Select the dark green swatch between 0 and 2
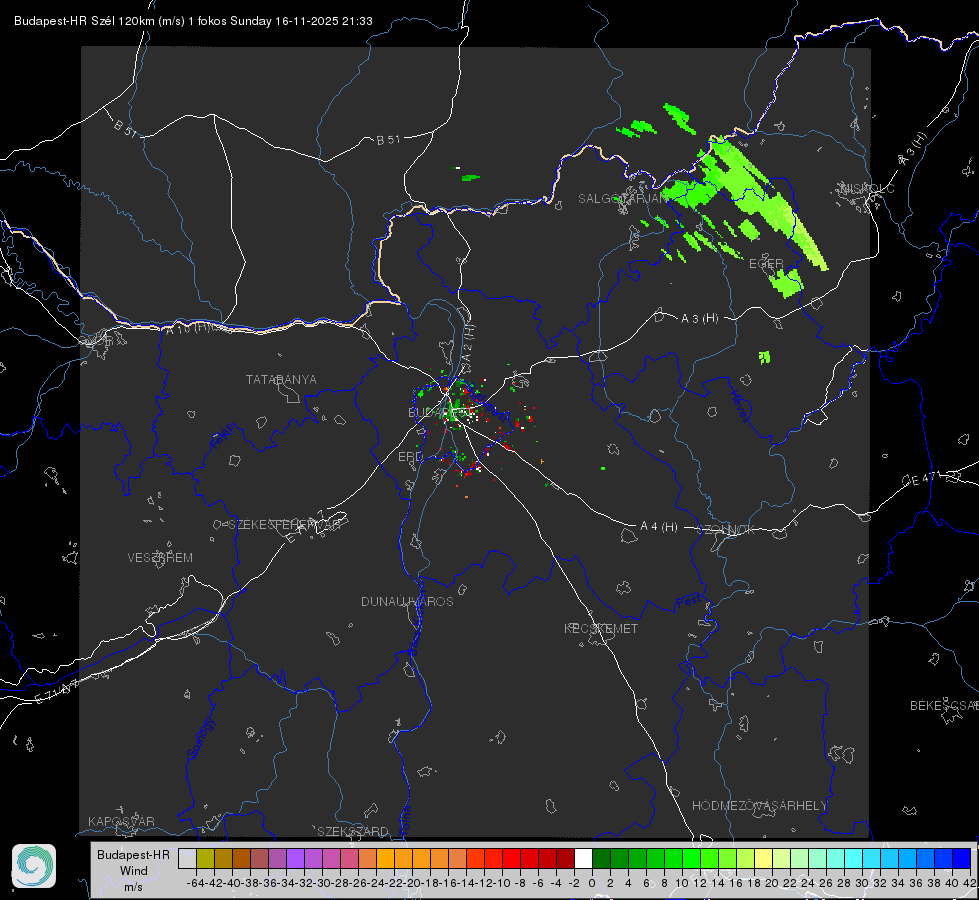This screenshot has height=900, width=979. (x=601, y=858)
